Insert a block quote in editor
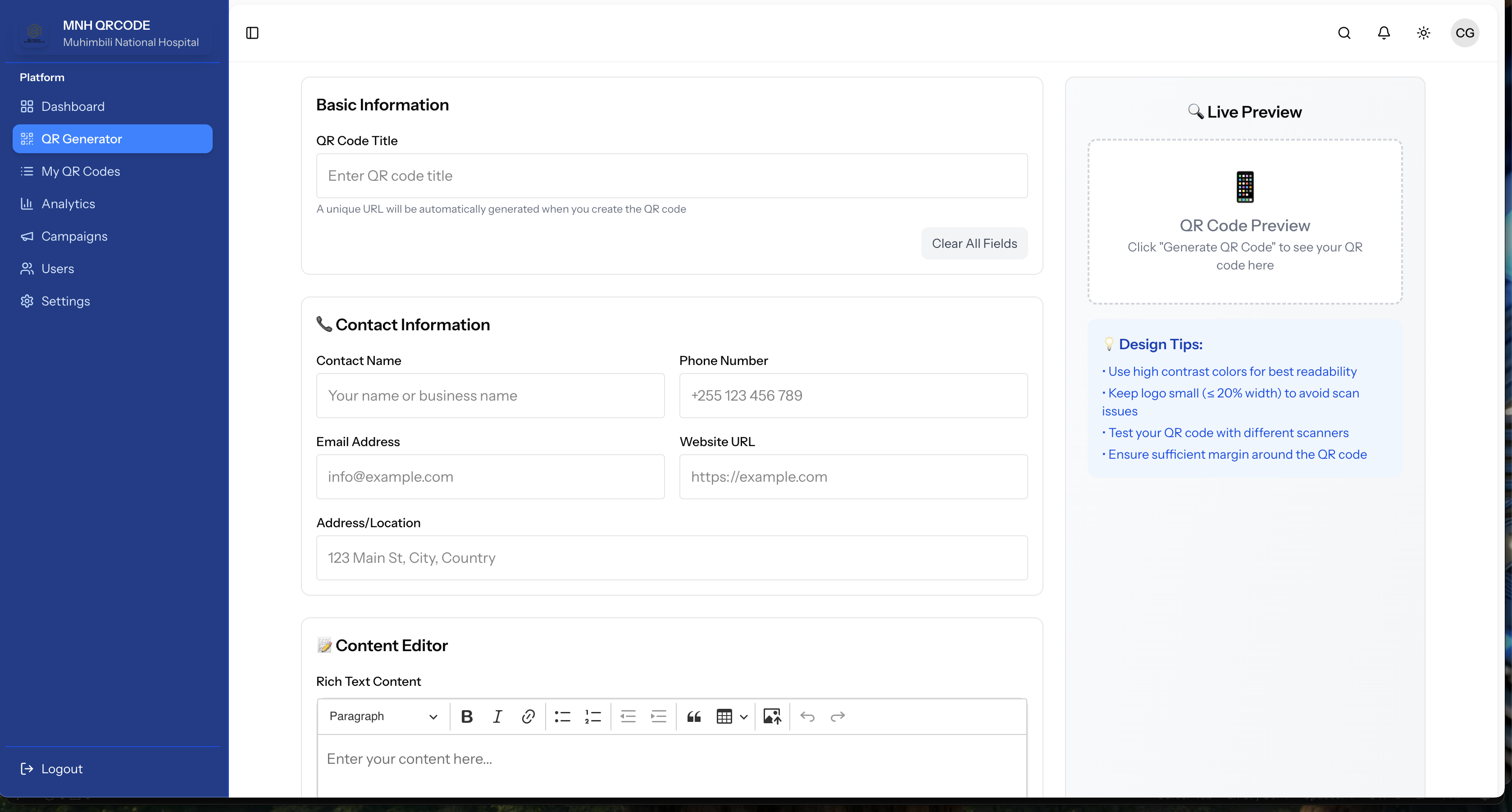 point(694,716)
